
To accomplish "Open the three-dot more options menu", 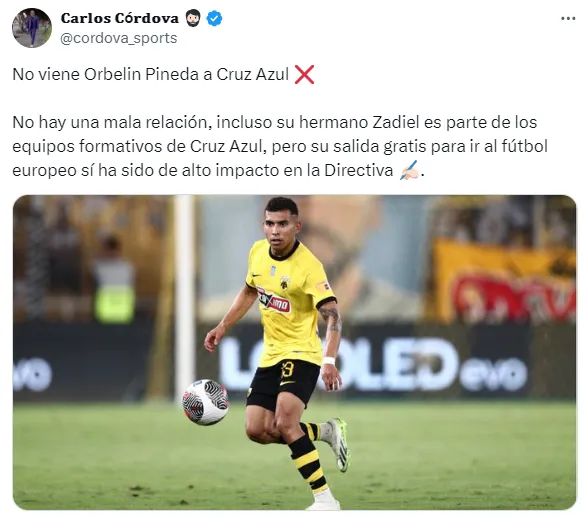I will [x=568, y=18].
